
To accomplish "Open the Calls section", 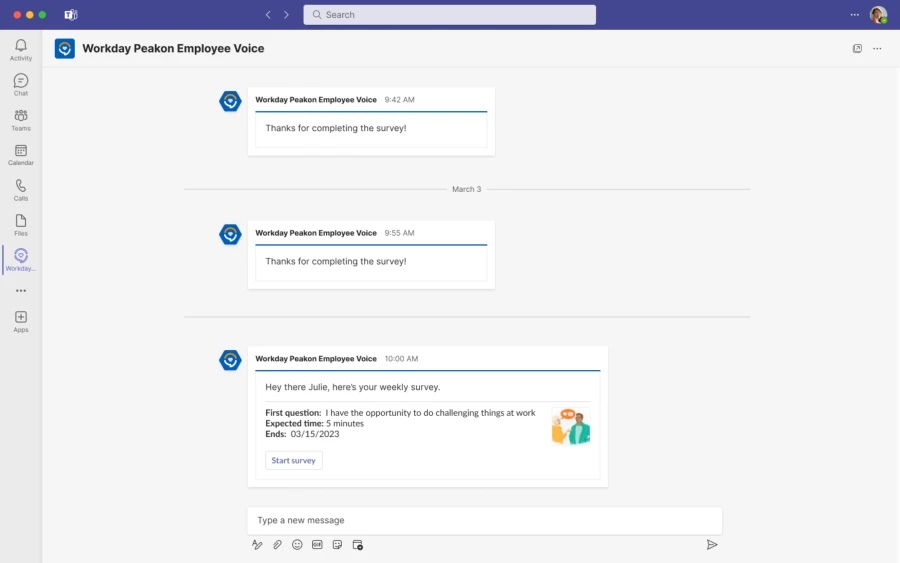I will tap(21, 190).
